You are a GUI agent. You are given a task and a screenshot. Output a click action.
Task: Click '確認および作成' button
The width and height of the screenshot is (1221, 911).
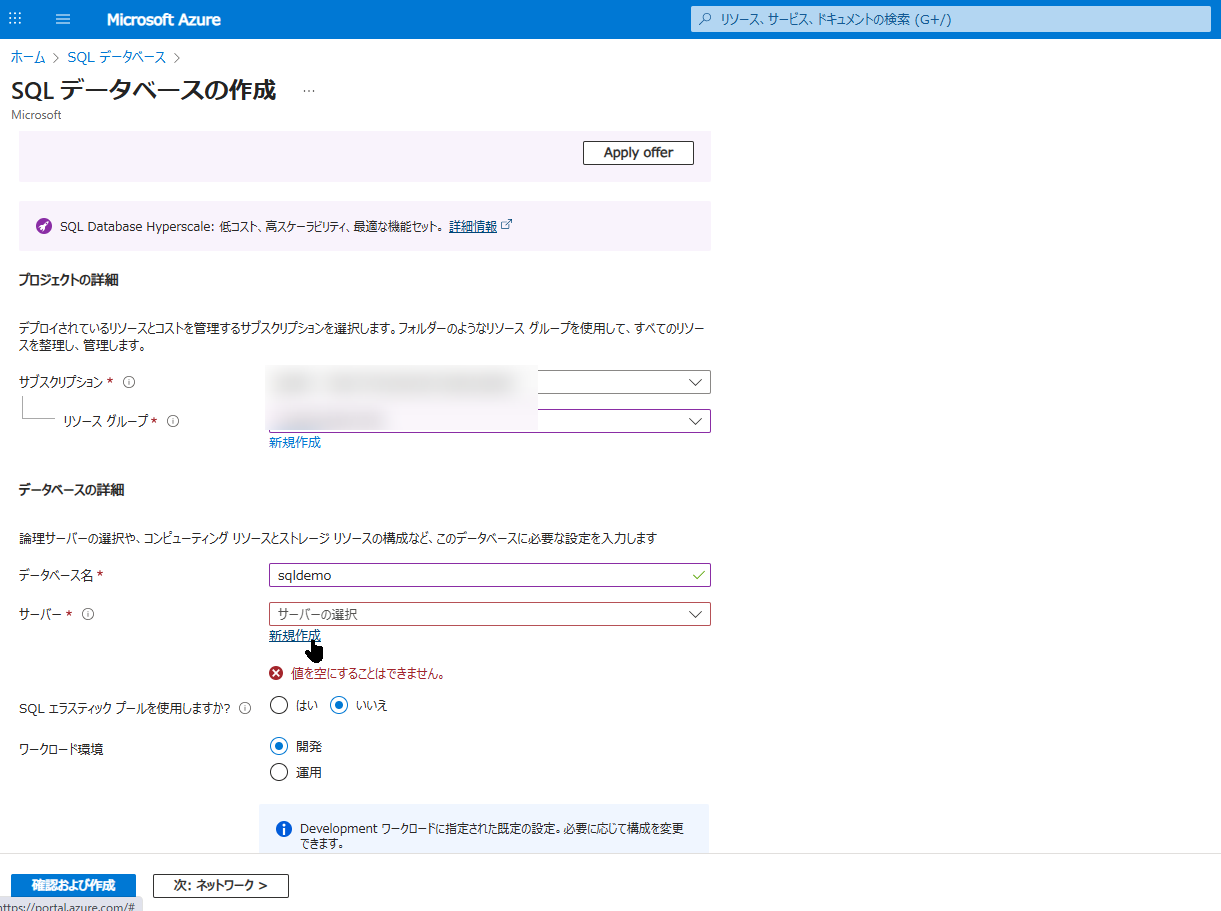pos(73,885)
